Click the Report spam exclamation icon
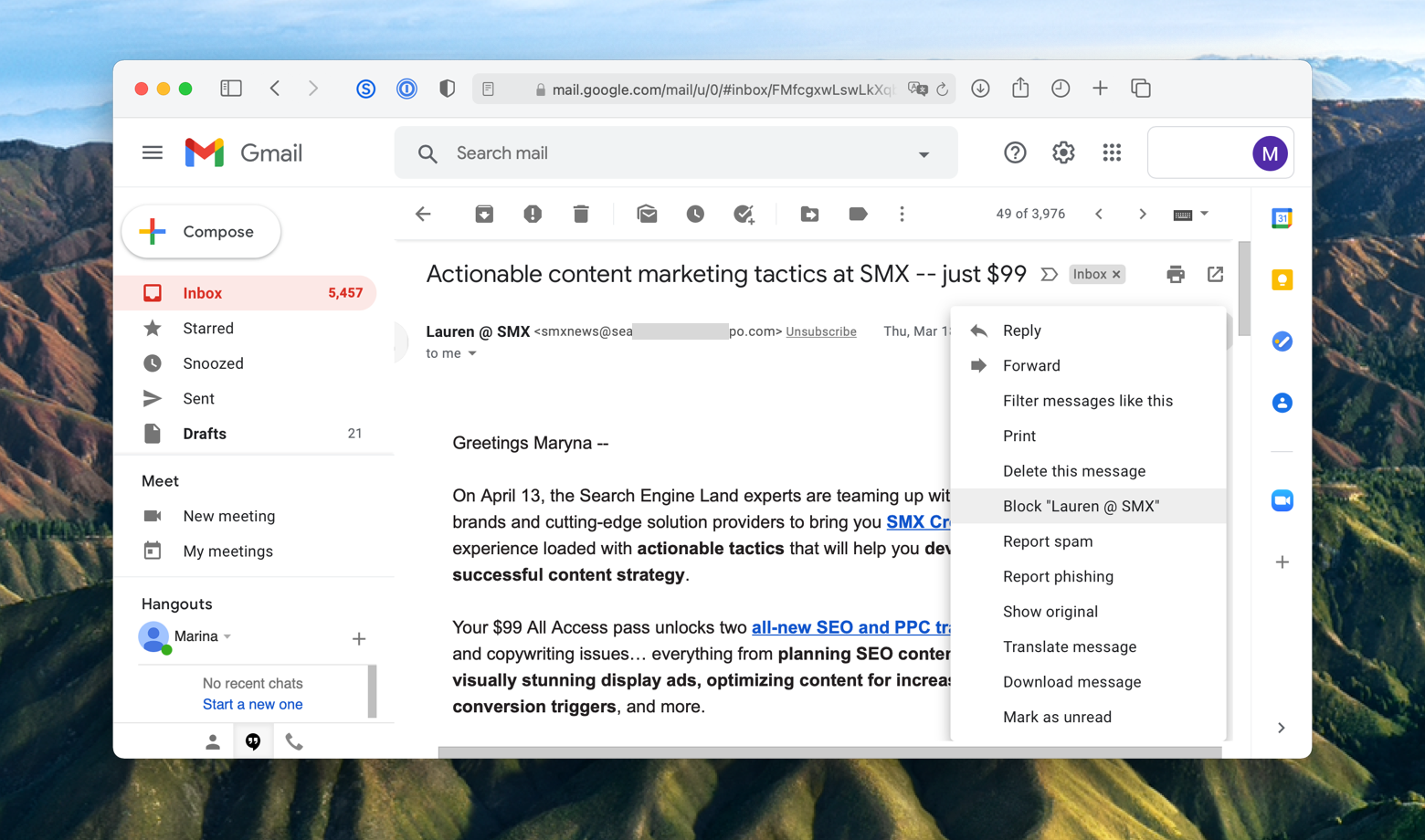Screen dimensions: 1425x840 (533, 214)
